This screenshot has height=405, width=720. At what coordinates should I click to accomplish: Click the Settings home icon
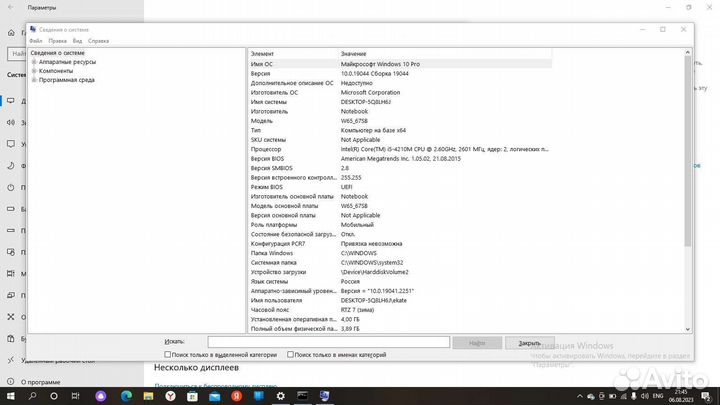tap(10, 31)
